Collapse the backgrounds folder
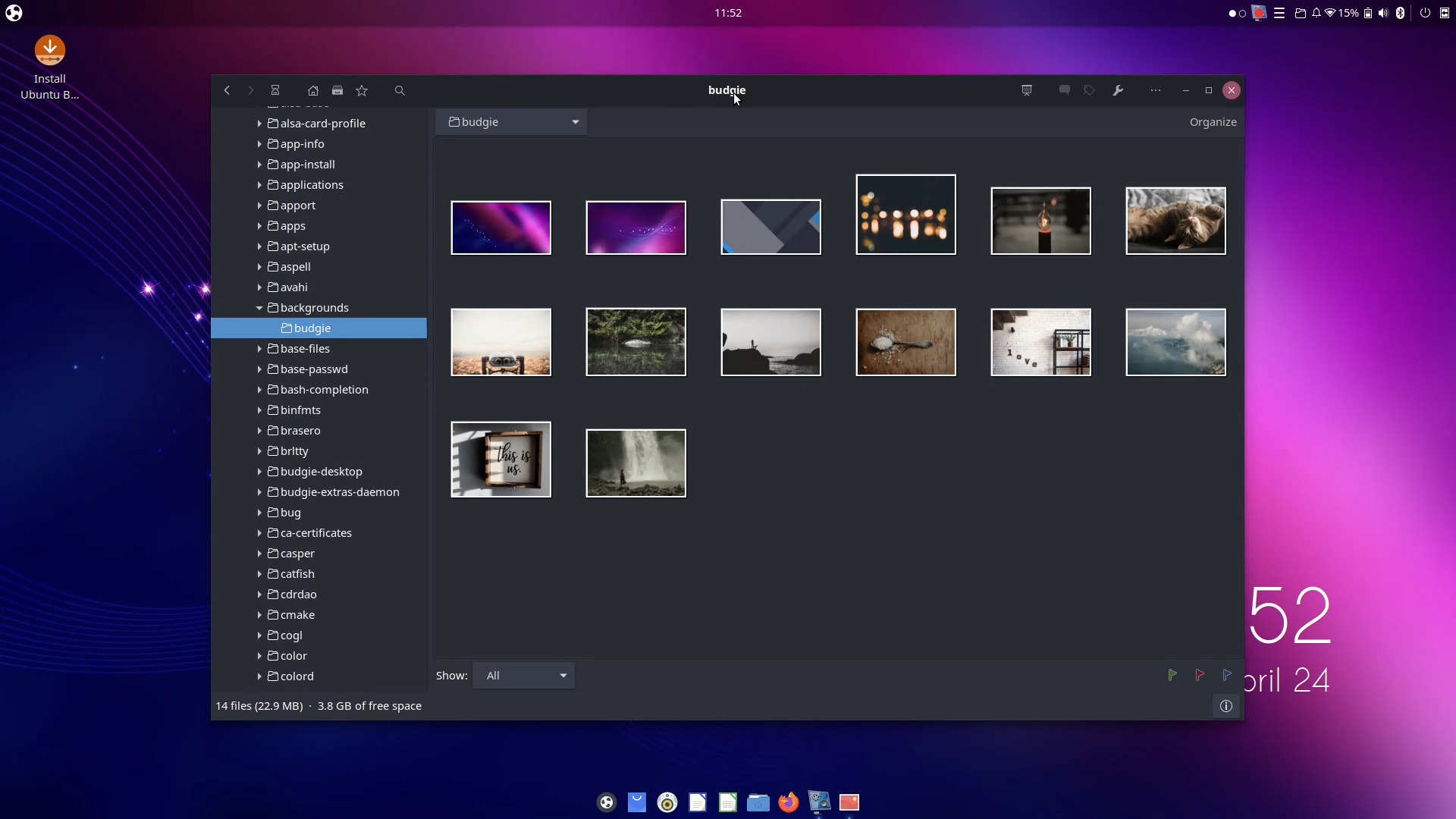The width and height of the screenshot is (1456, 819). click(x=259, y=308)
